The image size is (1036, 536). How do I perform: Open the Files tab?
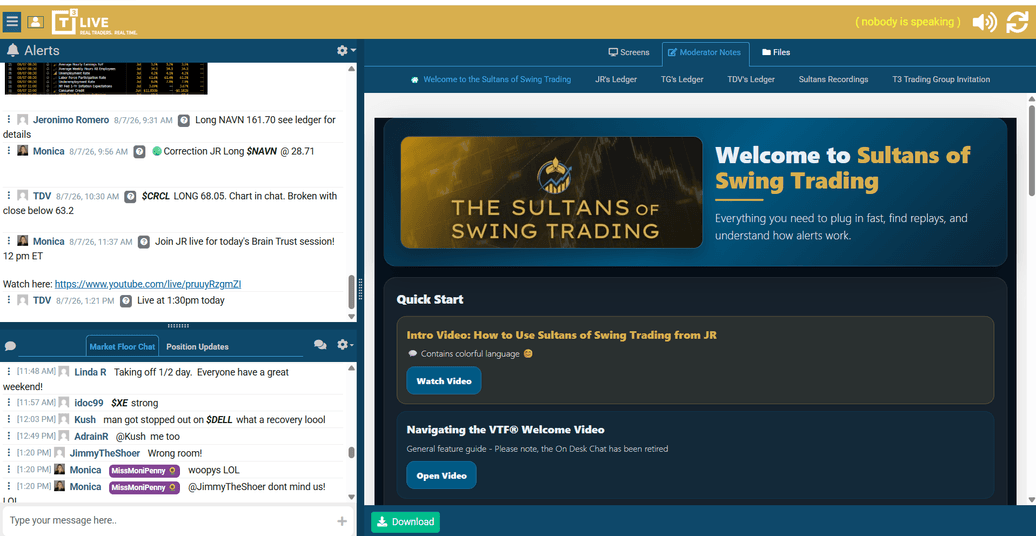[x=776, y=52]
